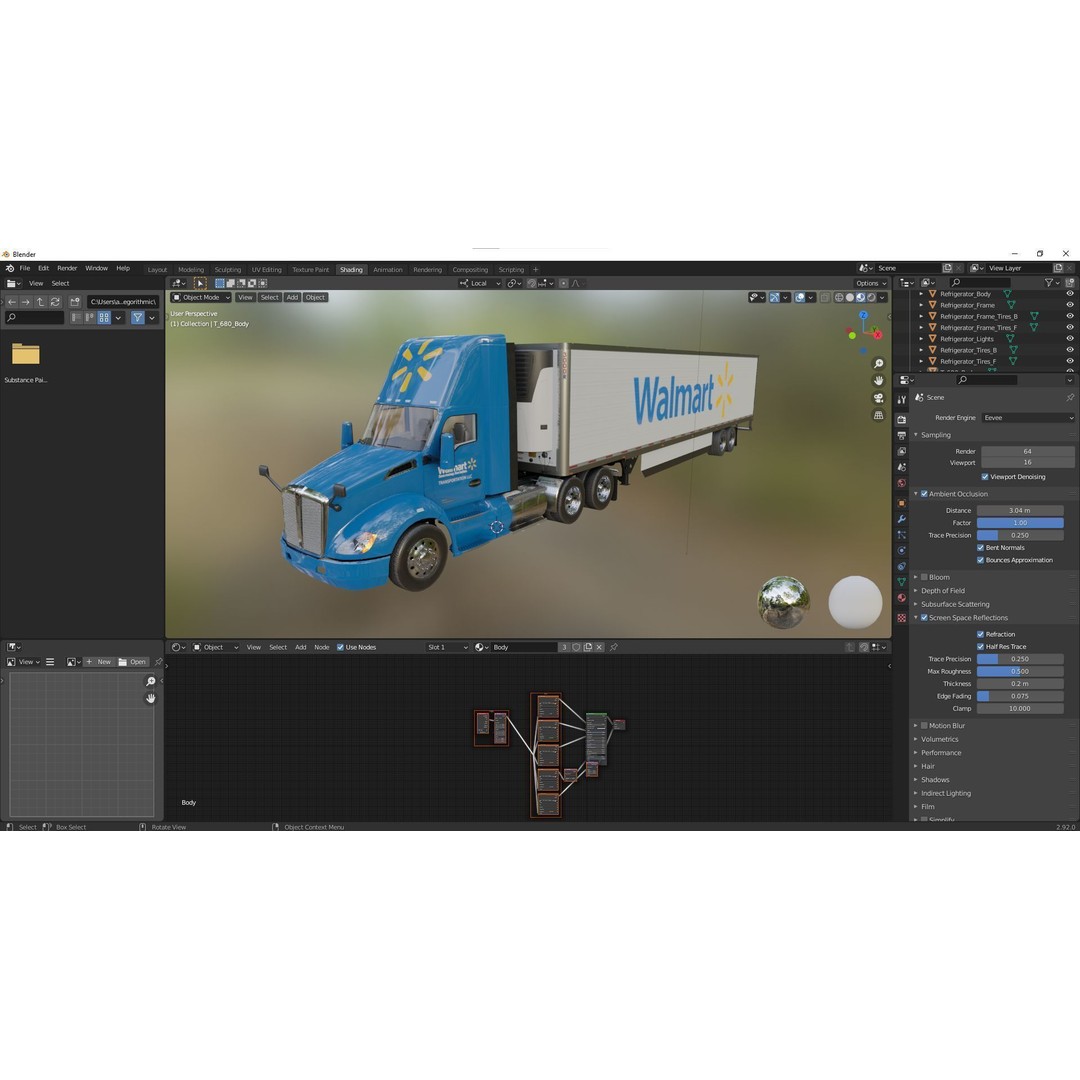
Task: Switch viewport to rendered shading
Action: [x=871, y=298]
